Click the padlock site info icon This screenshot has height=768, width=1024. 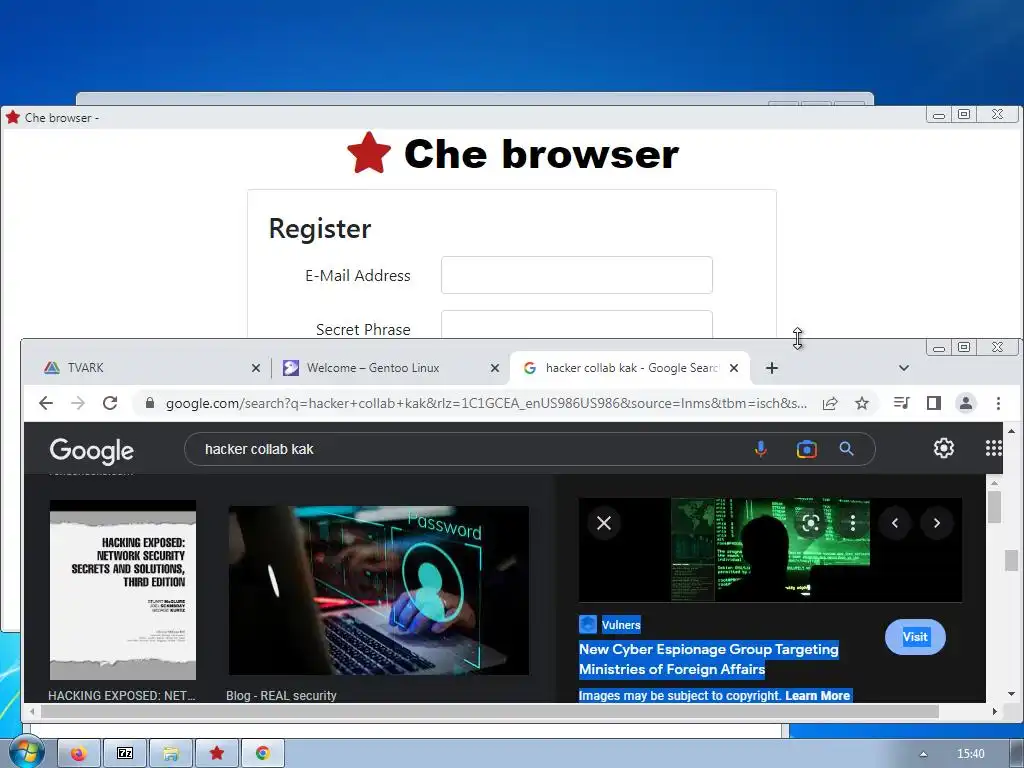coord(150,403)
